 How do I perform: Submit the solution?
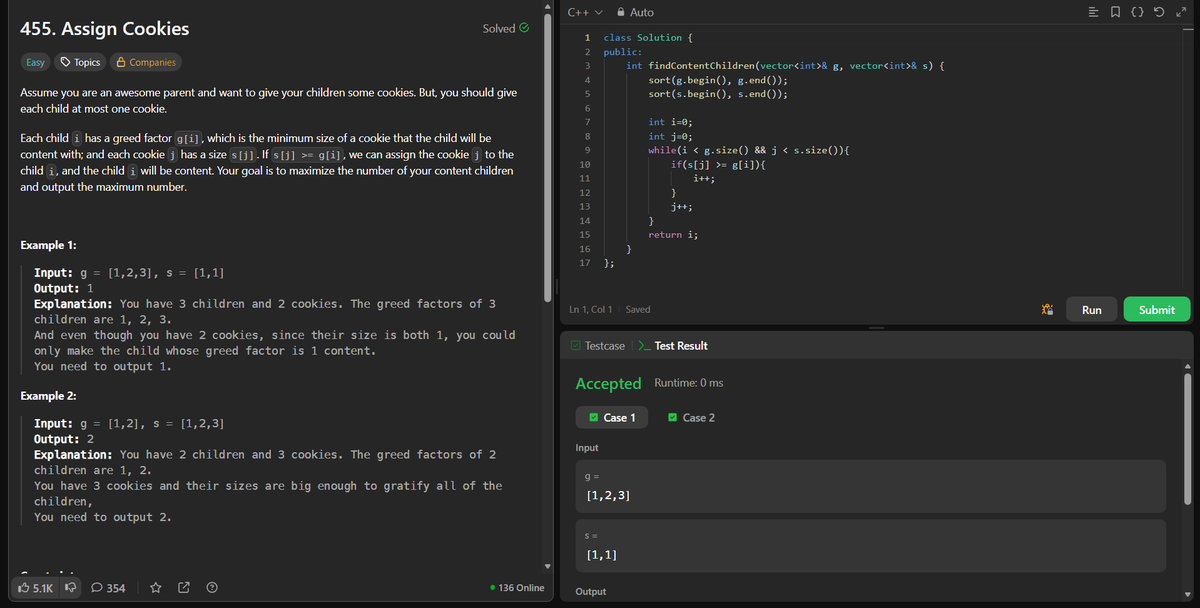coord(1157,310)
